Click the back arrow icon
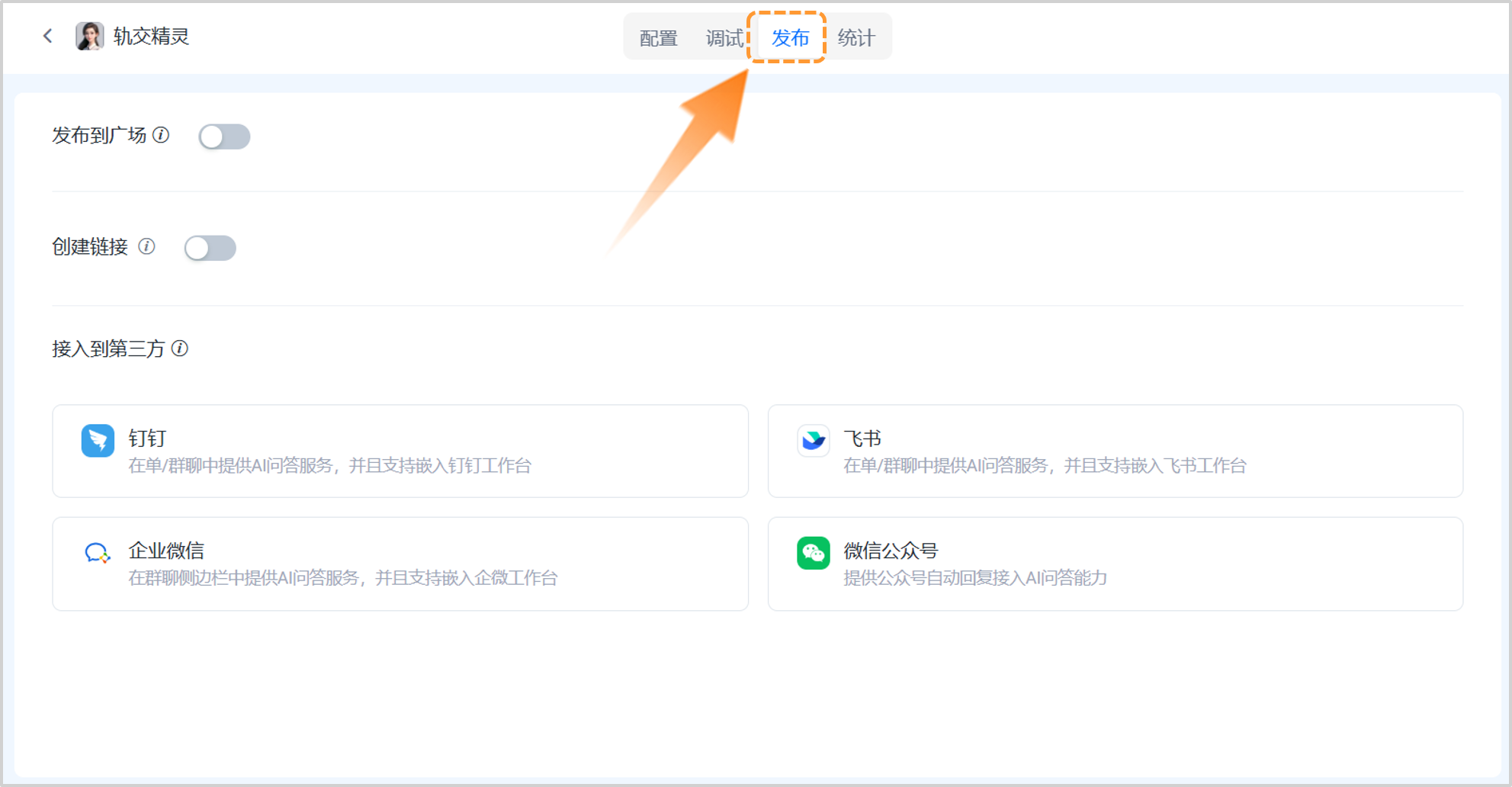Viewport: 1512px width, 787px height. click(x=47, y=36)
